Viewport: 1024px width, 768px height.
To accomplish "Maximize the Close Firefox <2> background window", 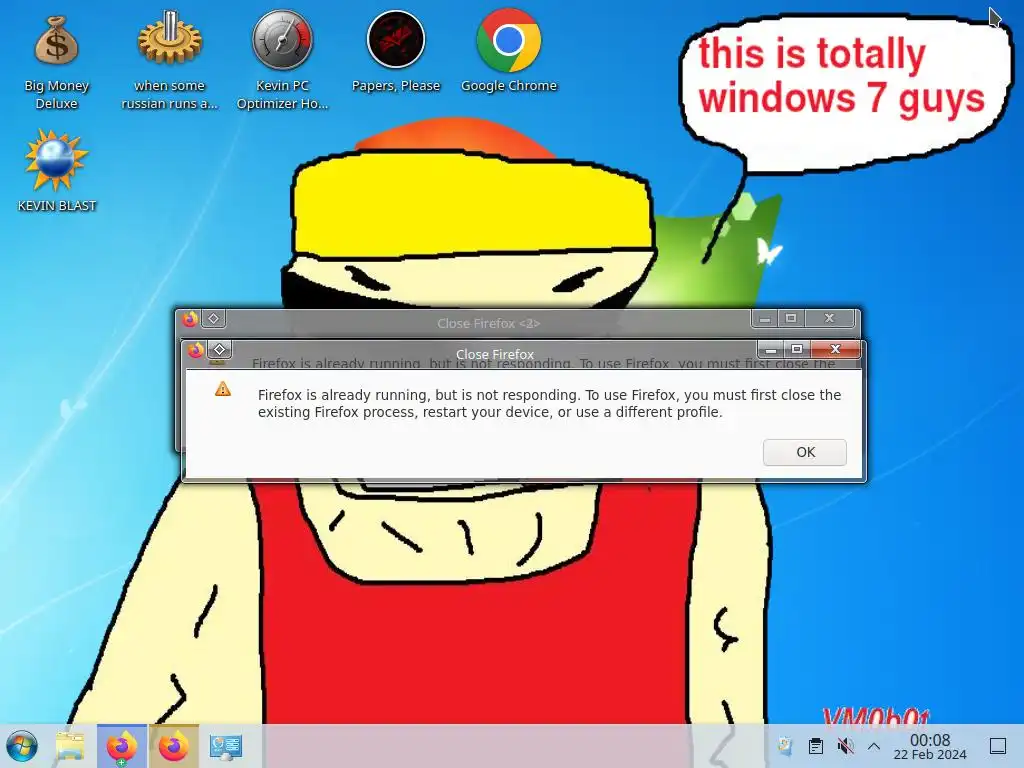I will (x=791, y=318).
